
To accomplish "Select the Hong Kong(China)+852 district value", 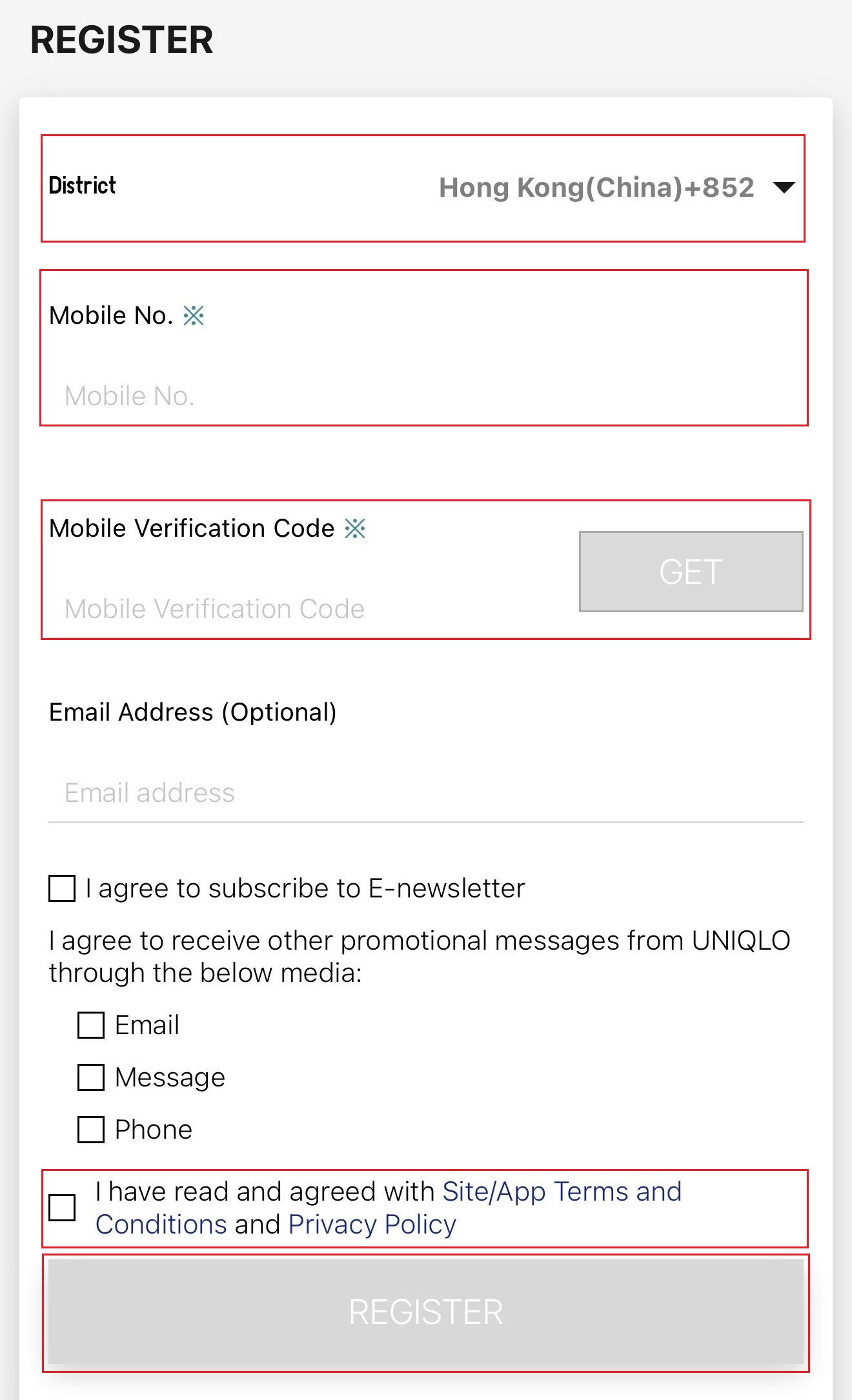I will [596, 188].
